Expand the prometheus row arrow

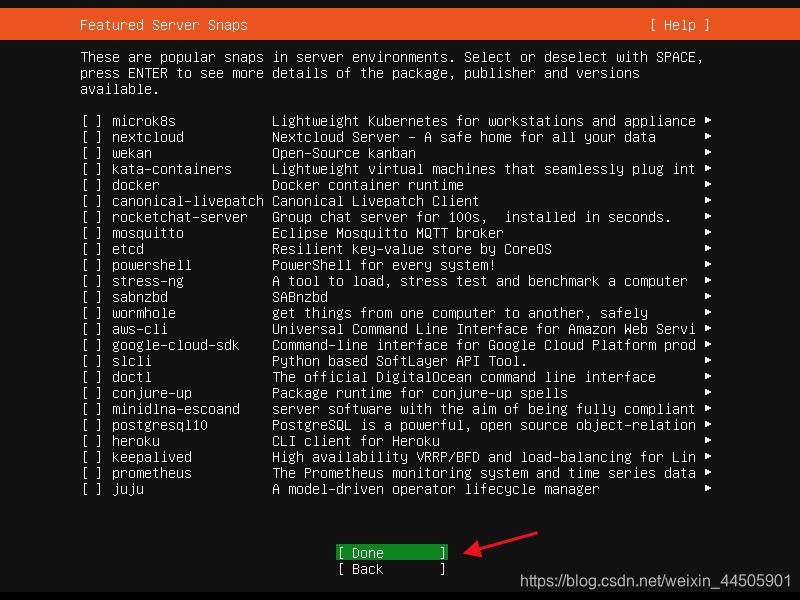708,472
